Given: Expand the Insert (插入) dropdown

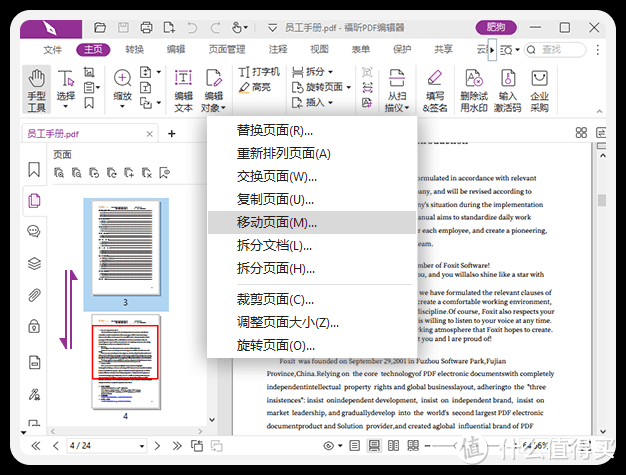Looking at the screenshot, I should pyautogui.click(x=331, y=103).
